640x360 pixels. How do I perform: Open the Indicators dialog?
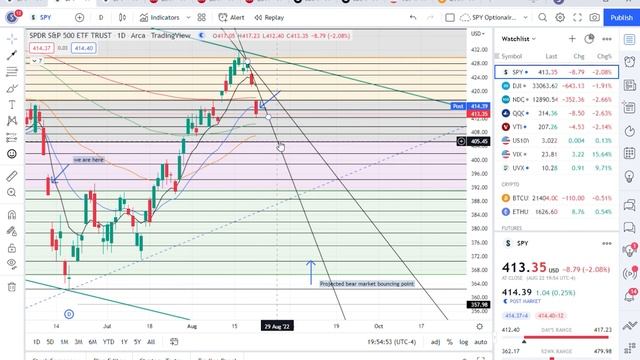tap(160, 18)
